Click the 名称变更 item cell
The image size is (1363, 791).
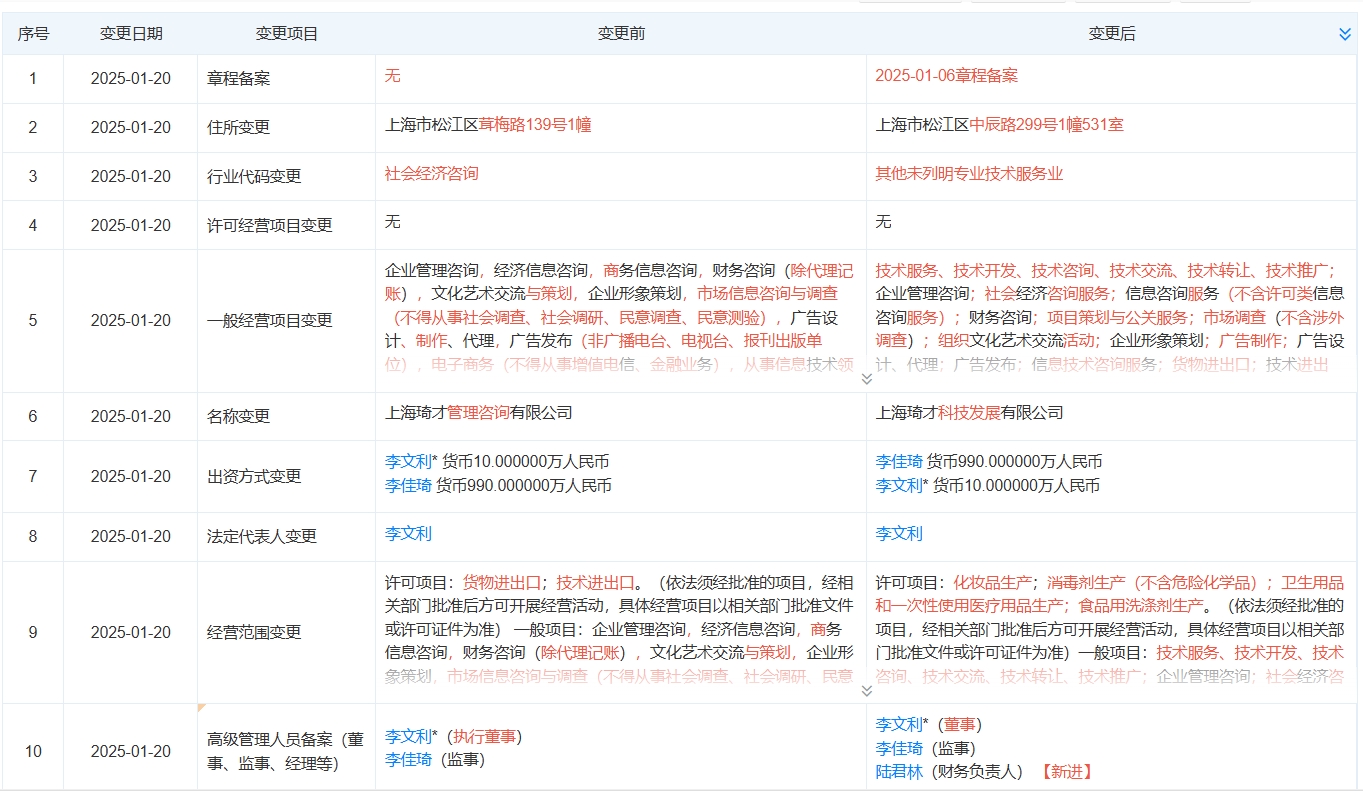click(238, 416)
